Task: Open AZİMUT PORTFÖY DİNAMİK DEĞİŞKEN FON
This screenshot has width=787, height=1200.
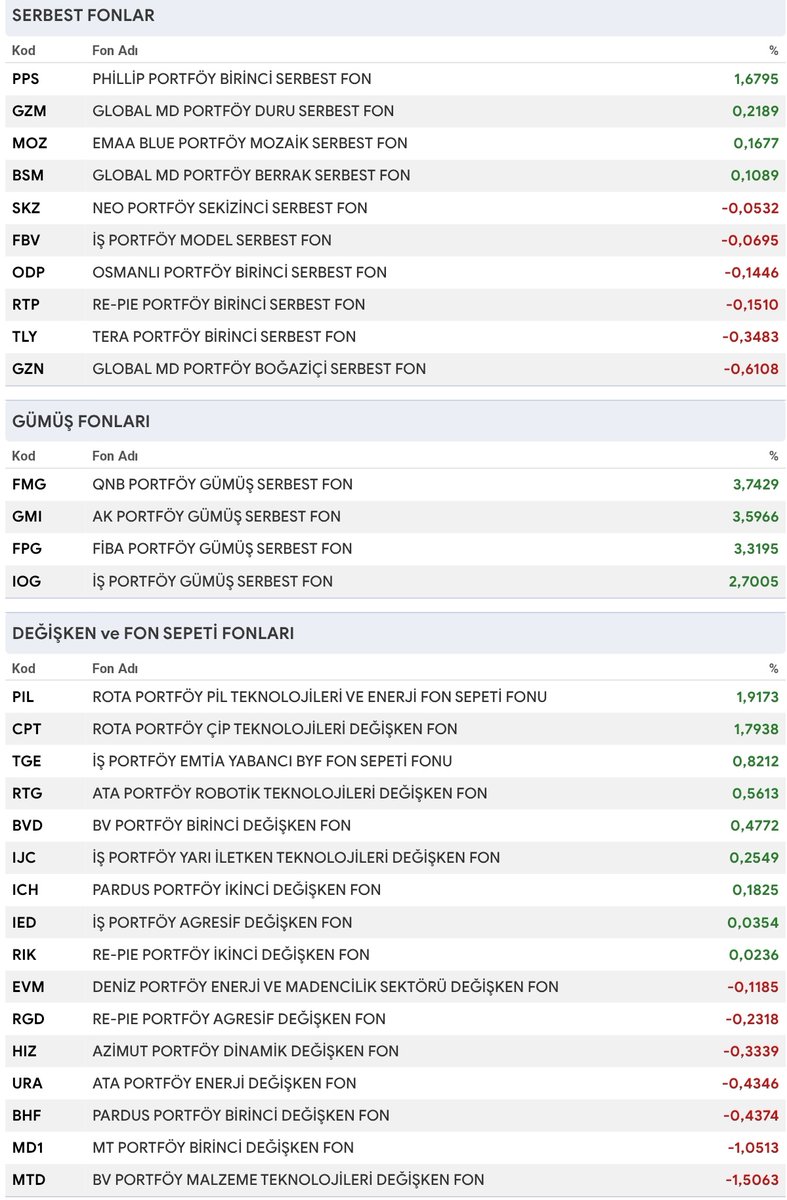Action: pos(245,1051)
